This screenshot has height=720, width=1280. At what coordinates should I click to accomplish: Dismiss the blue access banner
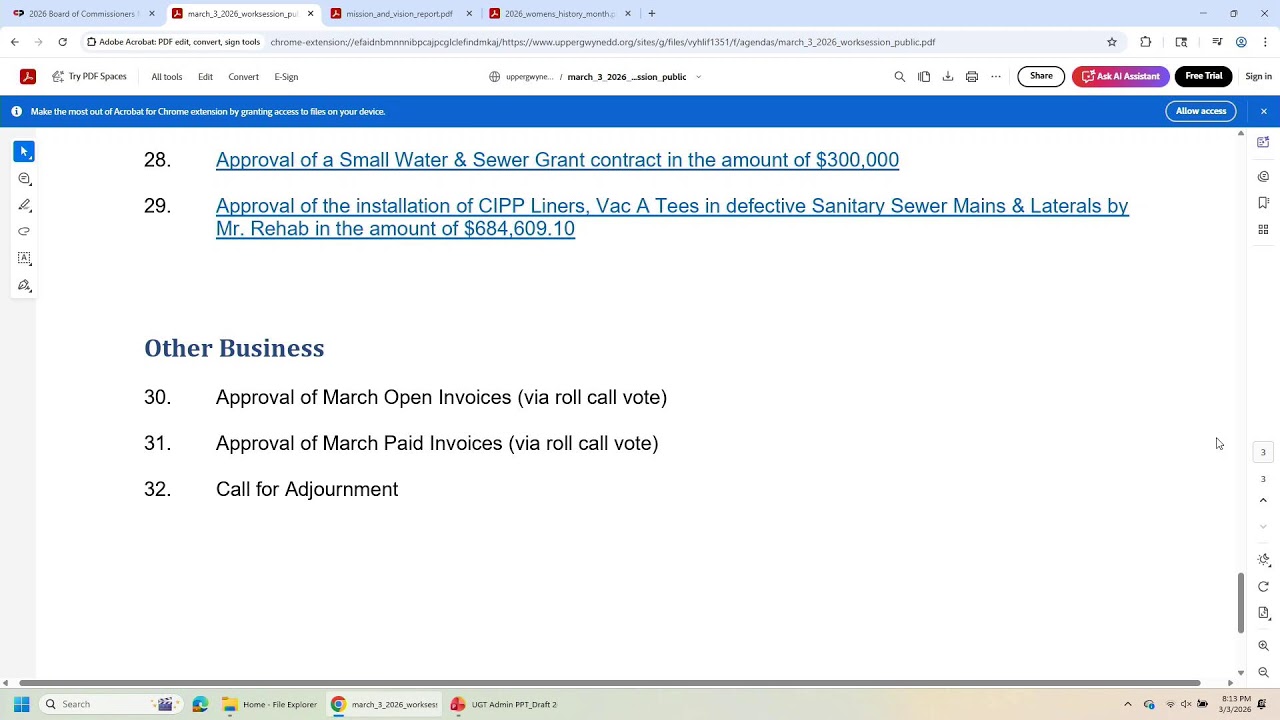tap(1263, 111)
